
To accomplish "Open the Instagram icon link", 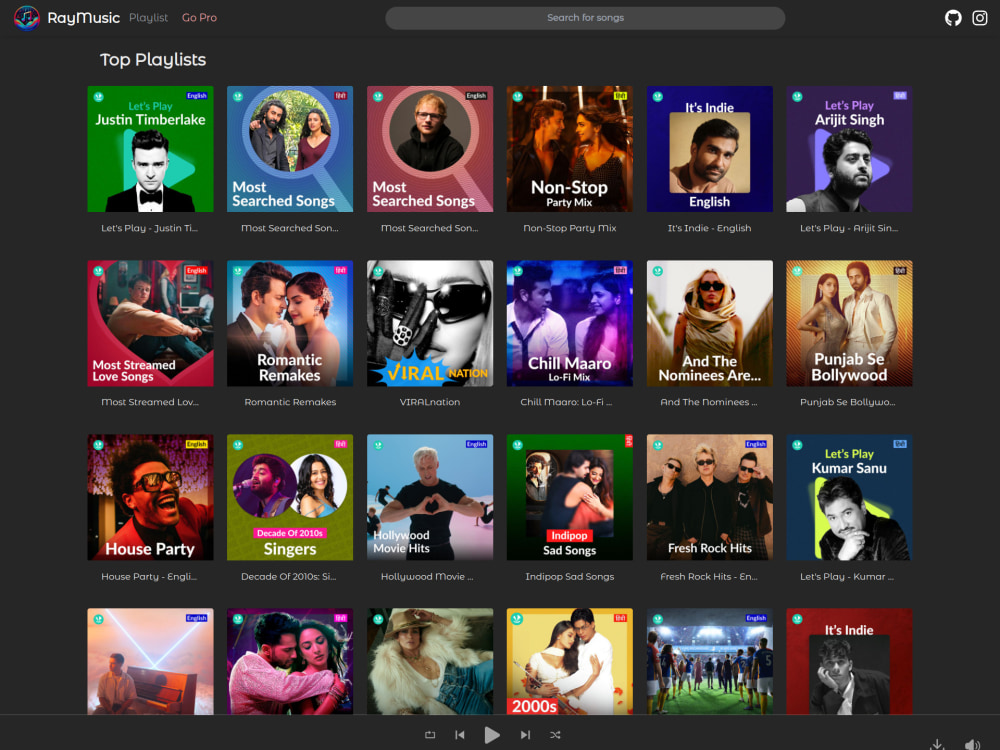I will [x=980, y=18].
